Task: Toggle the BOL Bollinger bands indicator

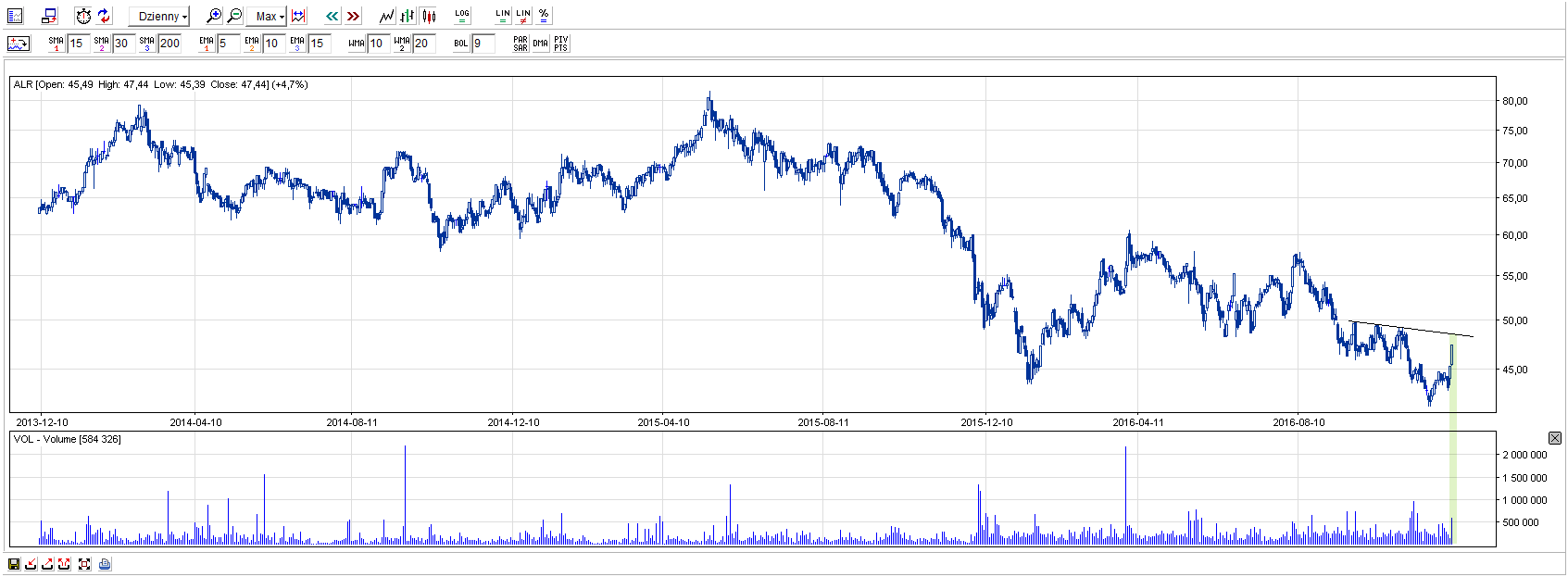Action: point(460,44)
